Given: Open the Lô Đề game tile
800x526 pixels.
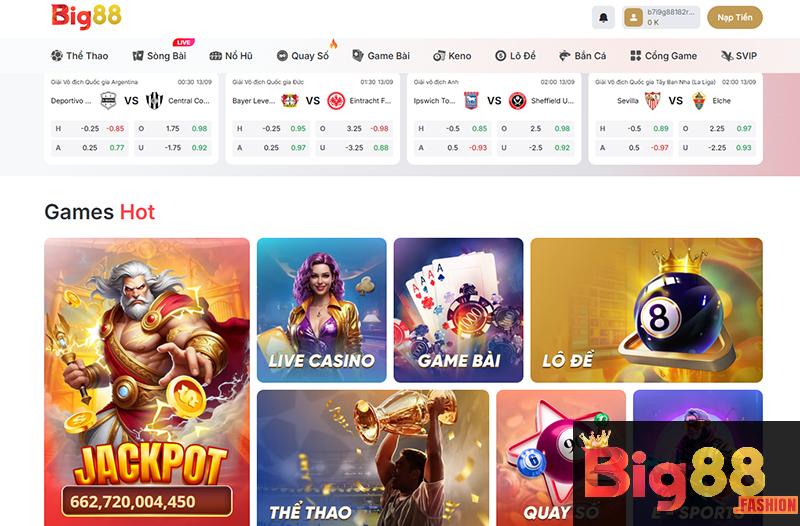Looking at the screenshot, I should (646, 310).
